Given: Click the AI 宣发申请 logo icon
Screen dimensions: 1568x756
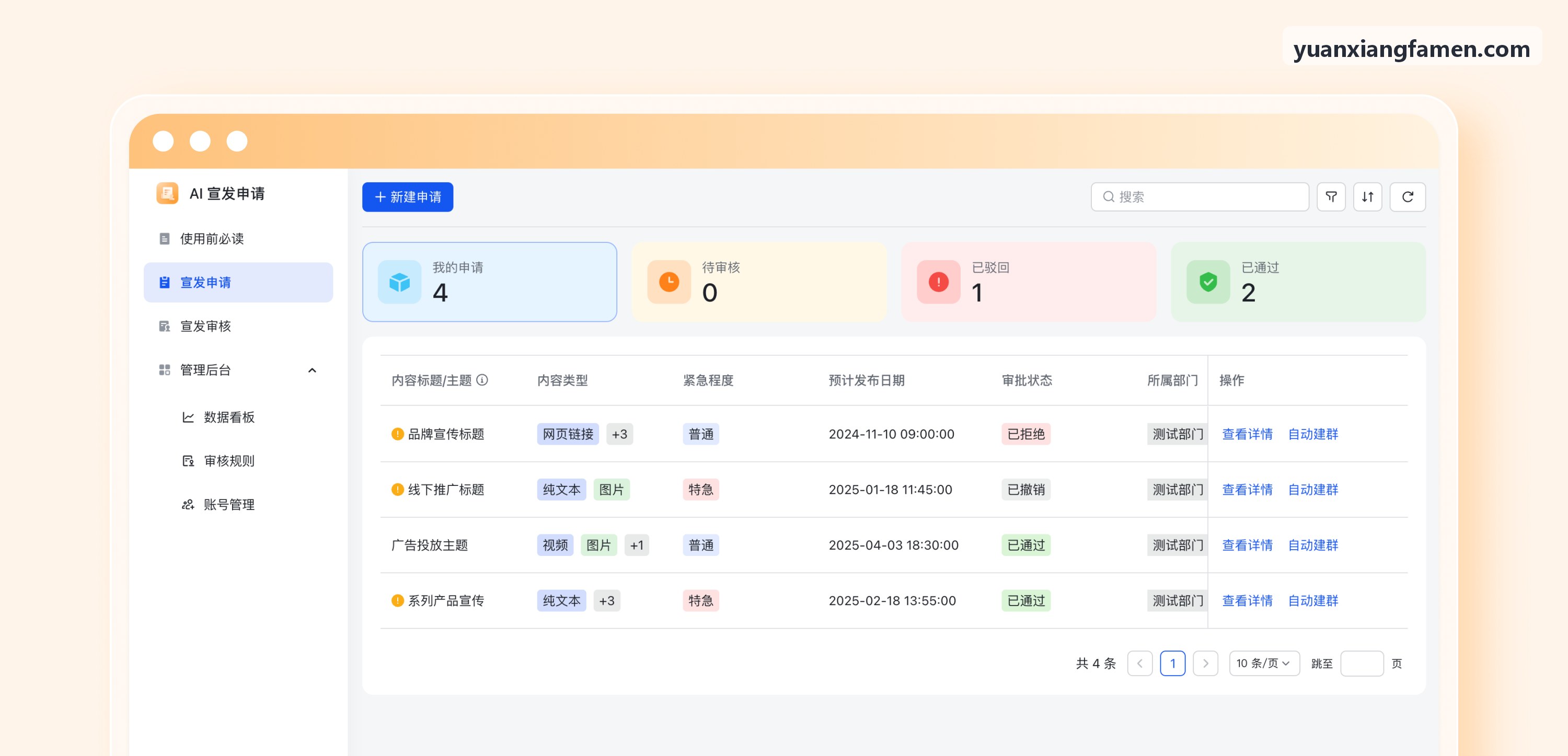Looking at the screenshot, I should 167,193.
